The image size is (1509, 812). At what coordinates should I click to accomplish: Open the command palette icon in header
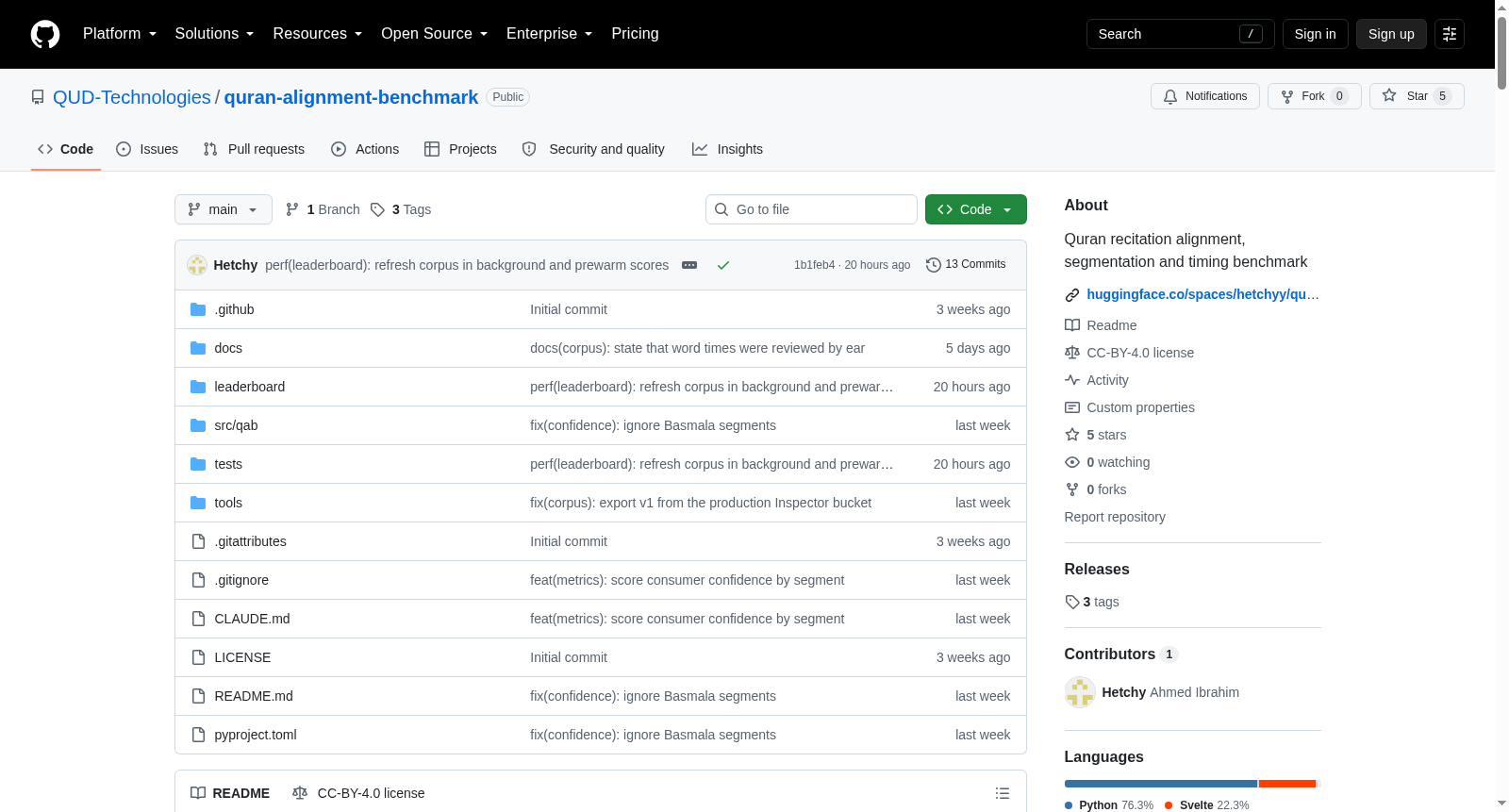[x=1450, y=34]
